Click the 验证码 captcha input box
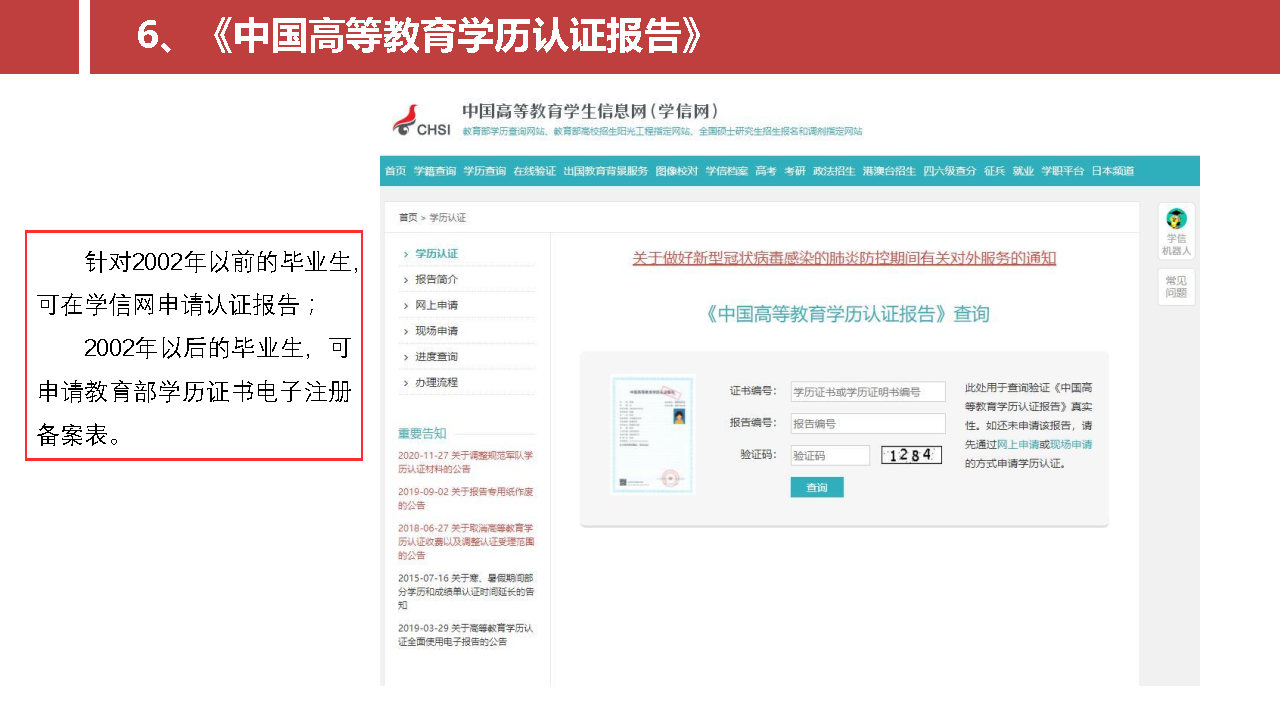Viewport: 1280px width, 720px height. click(x=829, y=456)
